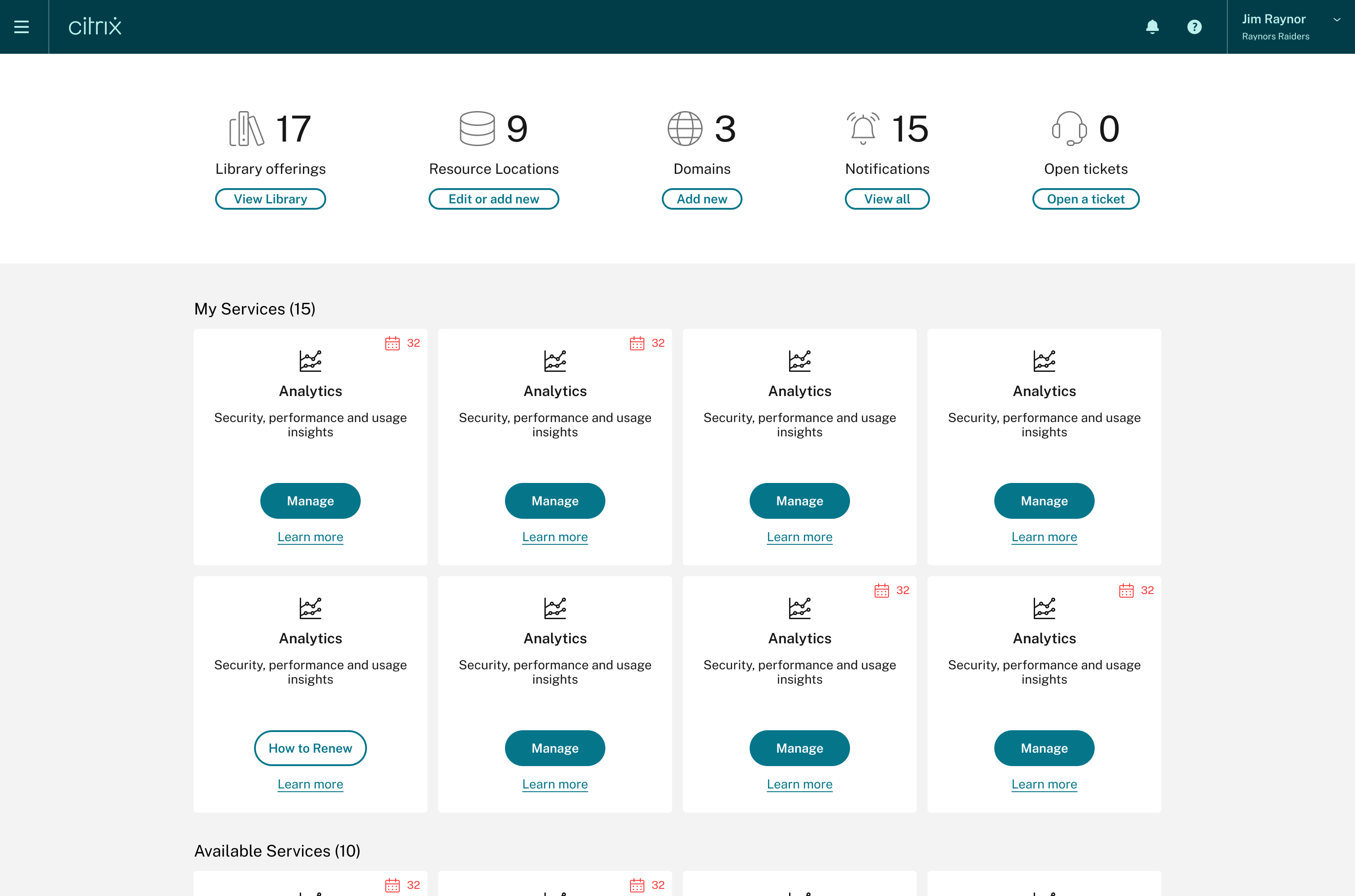Click Manage on the first My Services card

point(311,500)
